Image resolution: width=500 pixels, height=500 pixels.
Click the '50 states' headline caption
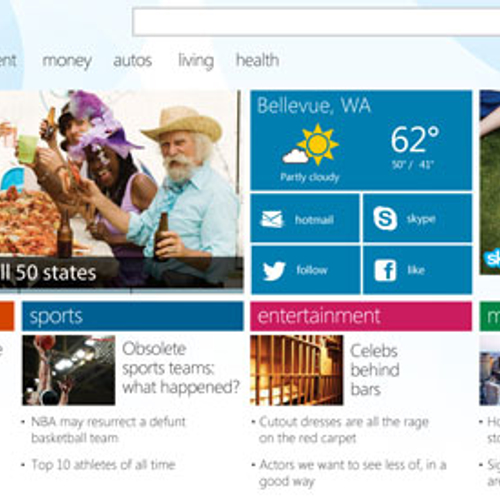(x=56, y=273)
